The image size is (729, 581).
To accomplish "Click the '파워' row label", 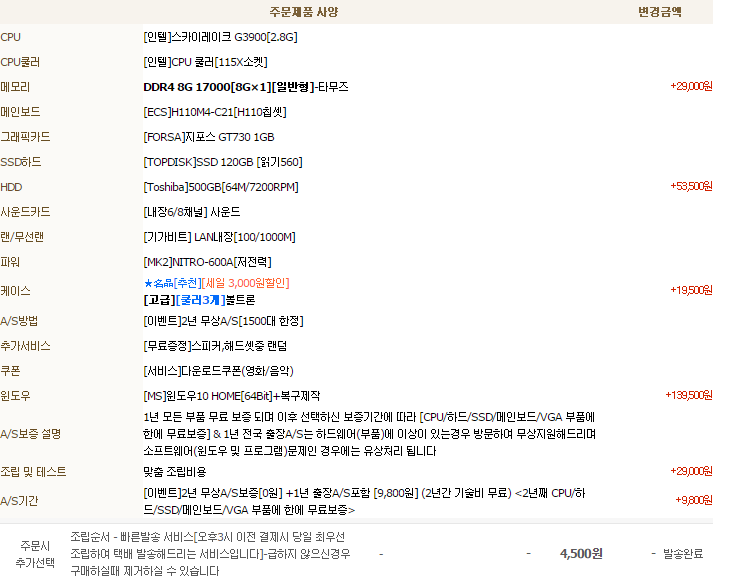I will pos(10,262).
